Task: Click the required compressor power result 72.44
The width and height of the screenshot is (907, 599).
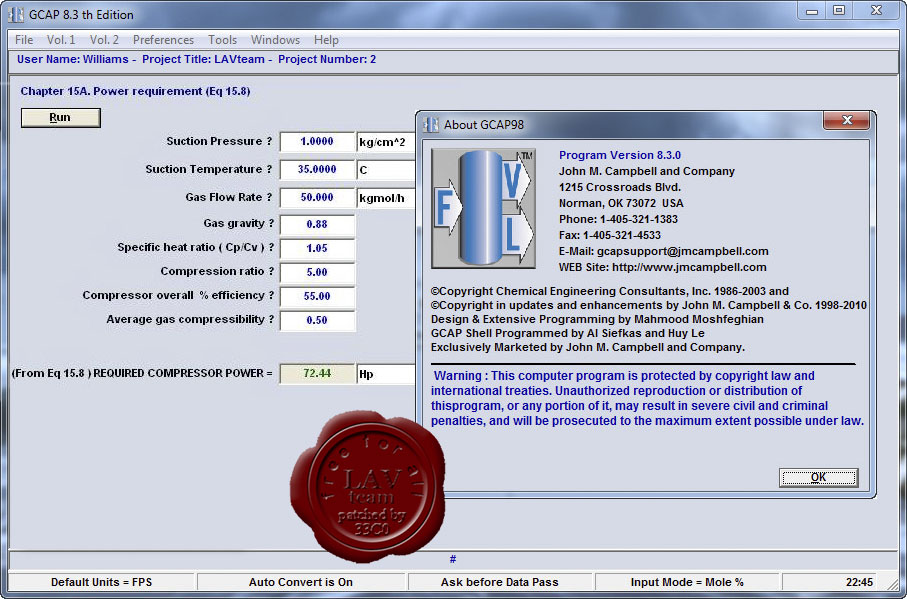Action: tap(317, 374)
